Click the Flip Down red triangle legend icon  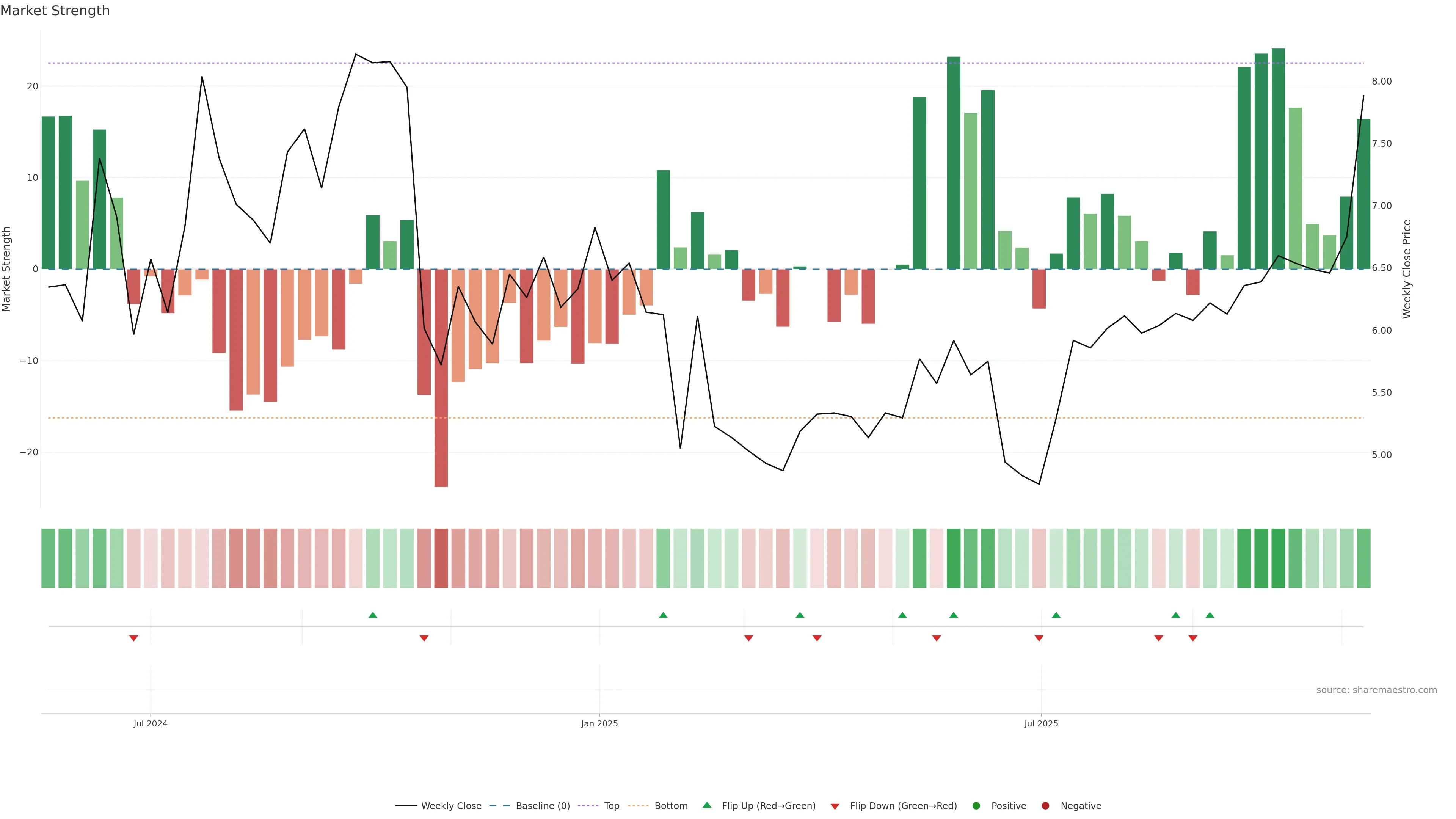[835, 806]
